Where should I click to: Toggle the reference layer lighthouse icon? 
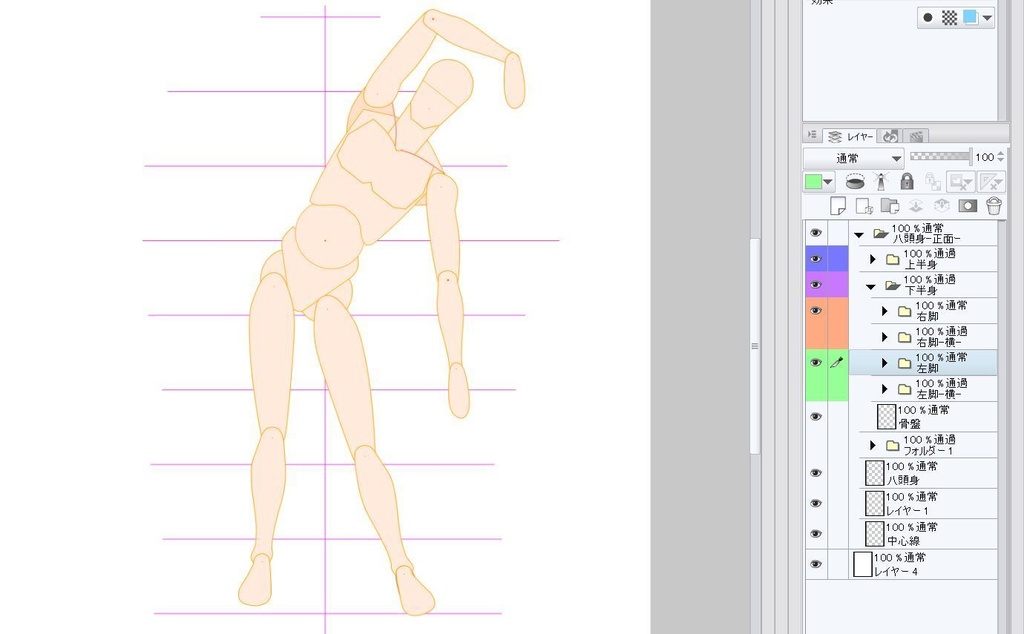880,182
